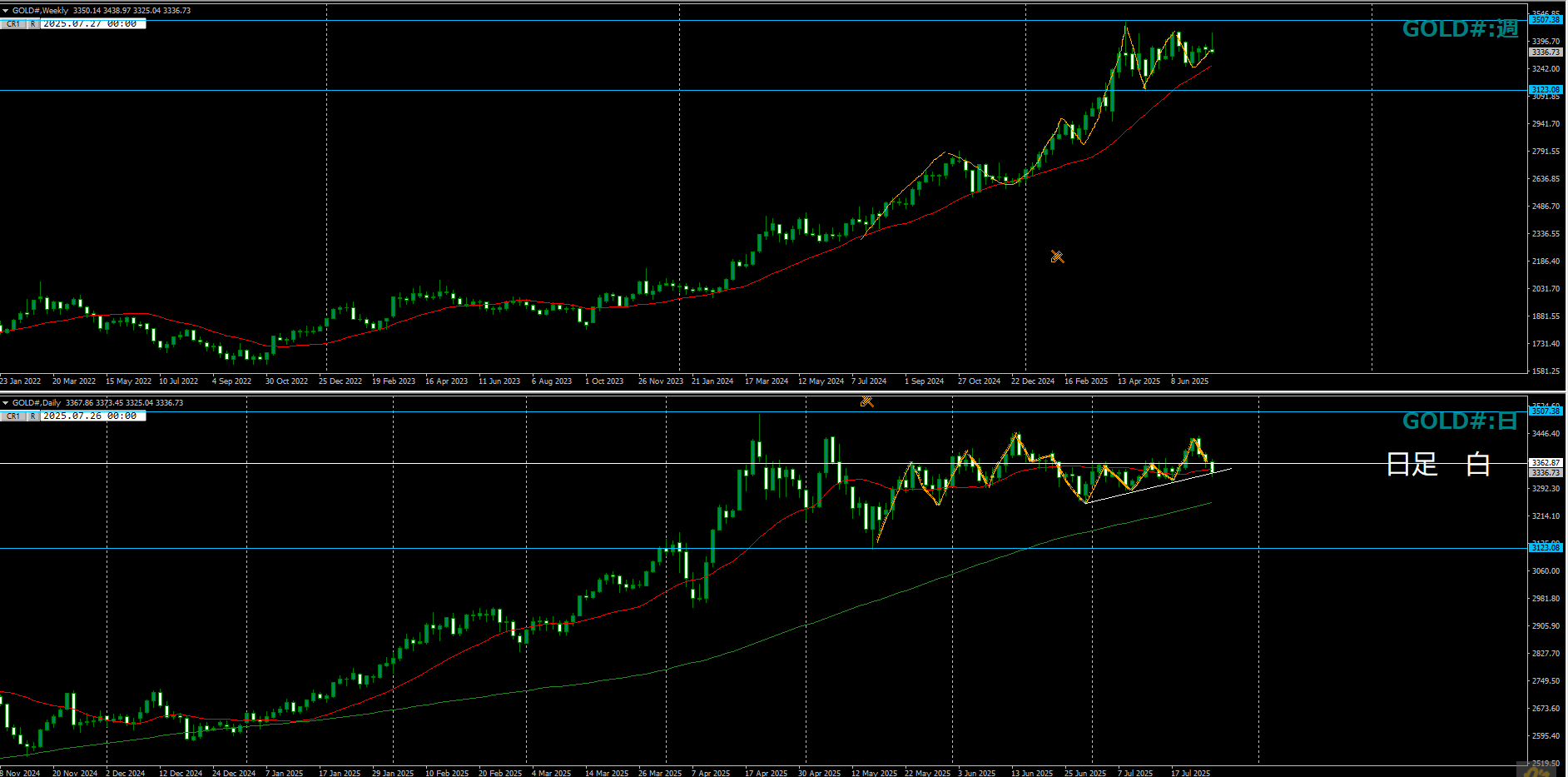The image size is (1568, 777).
Task: Click the R button on the Daily chart
Action: click(33, 416)
